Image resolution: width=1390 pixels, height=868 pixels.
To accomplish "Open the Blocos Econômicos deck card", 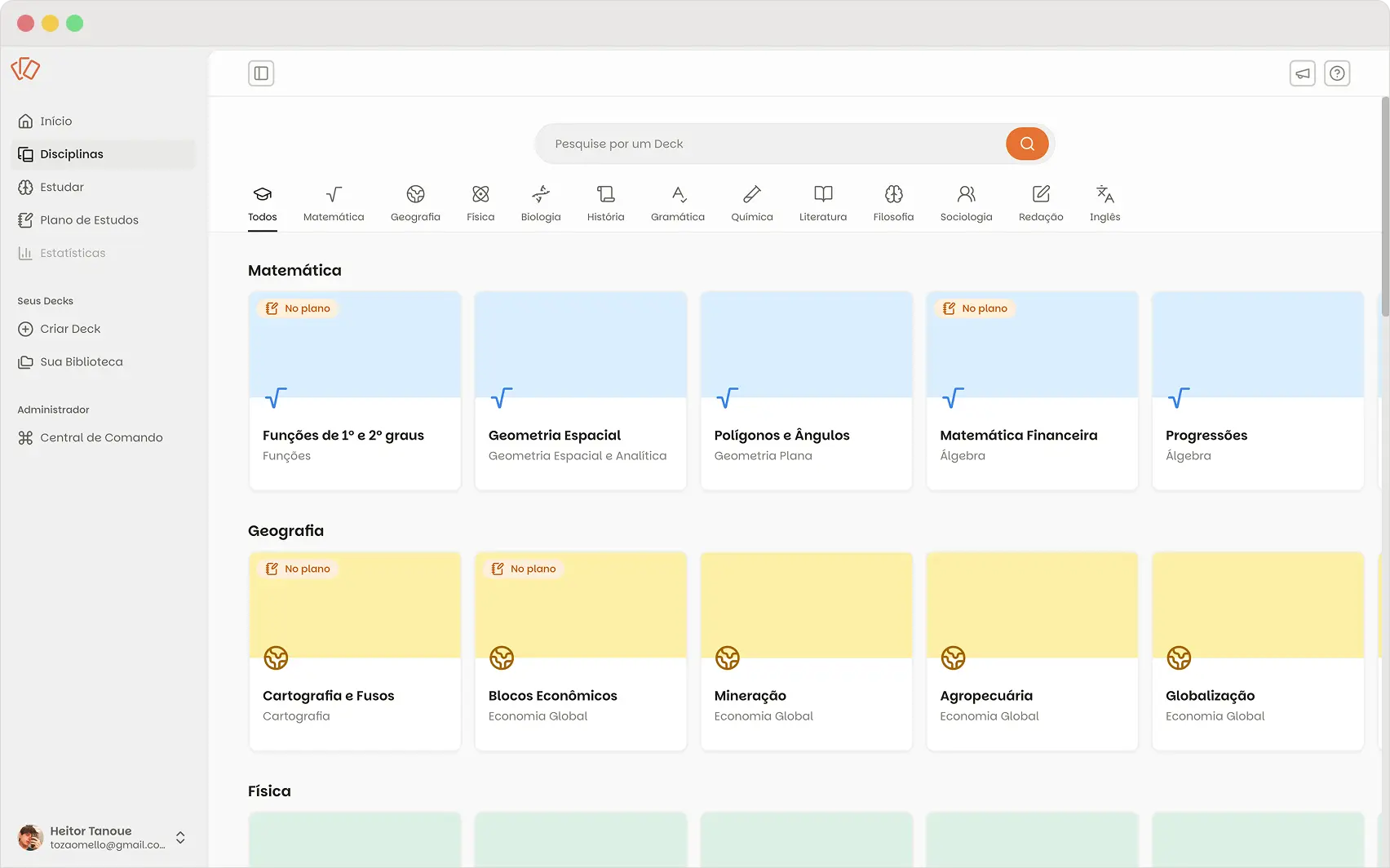I will coord(581,651).
